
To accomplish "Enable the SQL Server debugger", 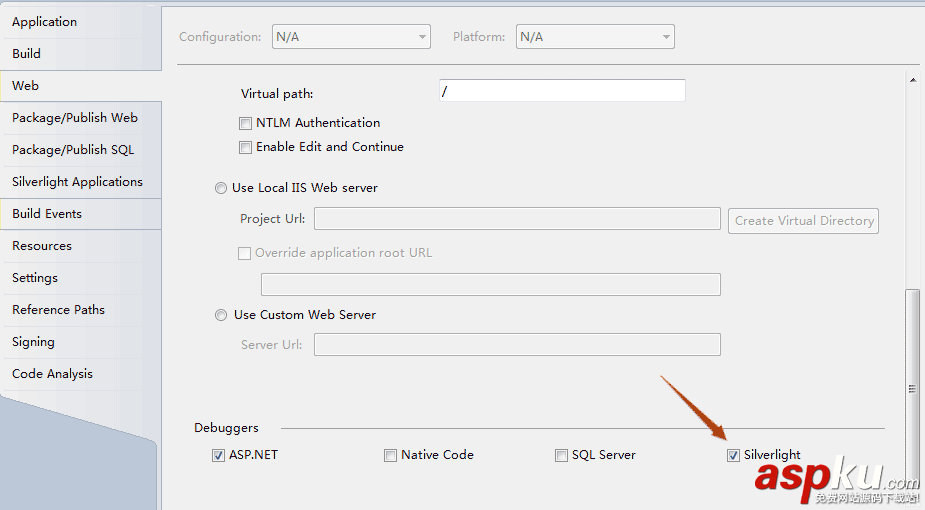I will tap(561, 456).
